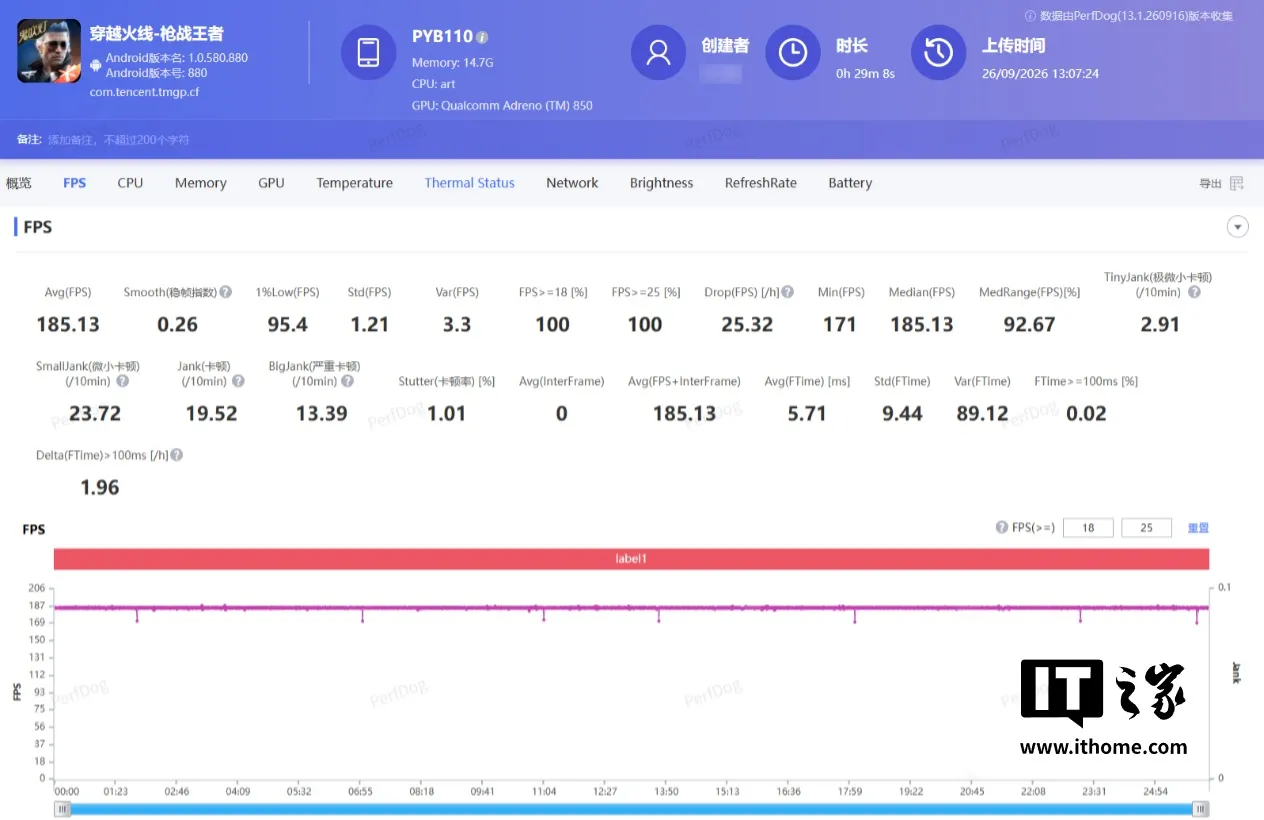
Task: Click the MedRange(FPS) value 92.67
Action: point(1029,324)
